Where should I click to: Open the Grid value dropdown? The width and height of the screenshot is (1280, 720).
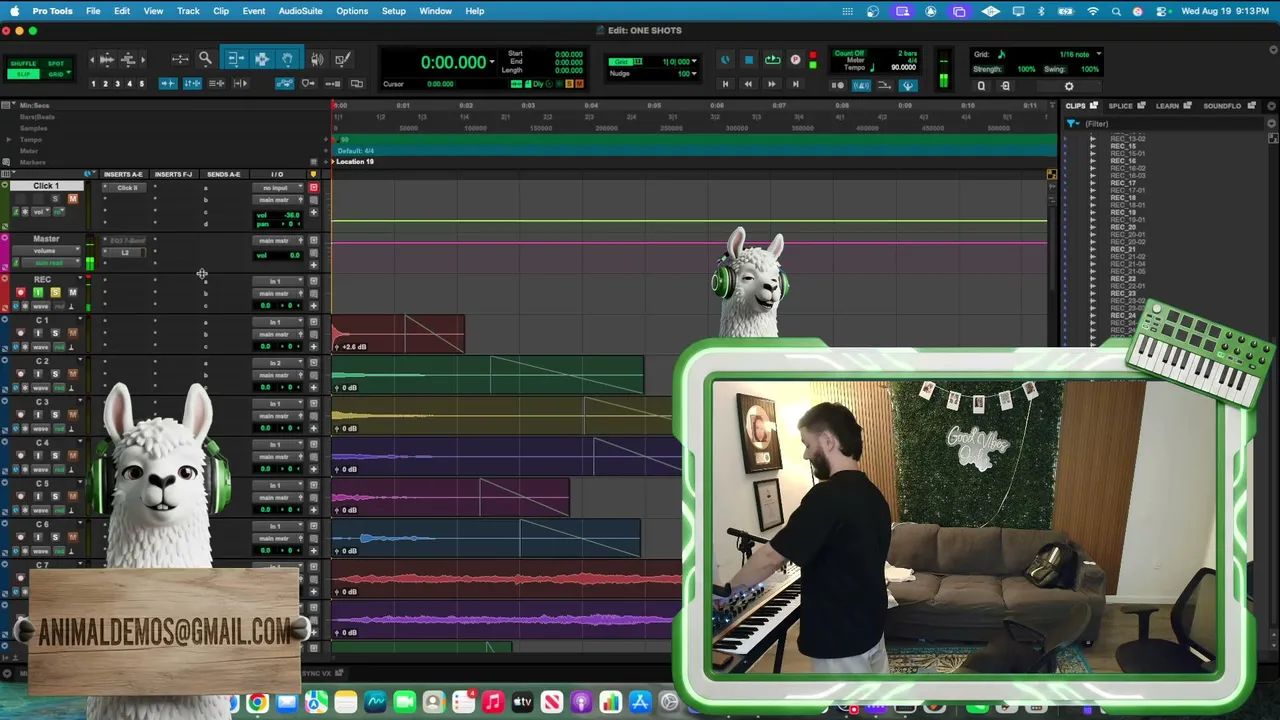[x=694, y=61]
